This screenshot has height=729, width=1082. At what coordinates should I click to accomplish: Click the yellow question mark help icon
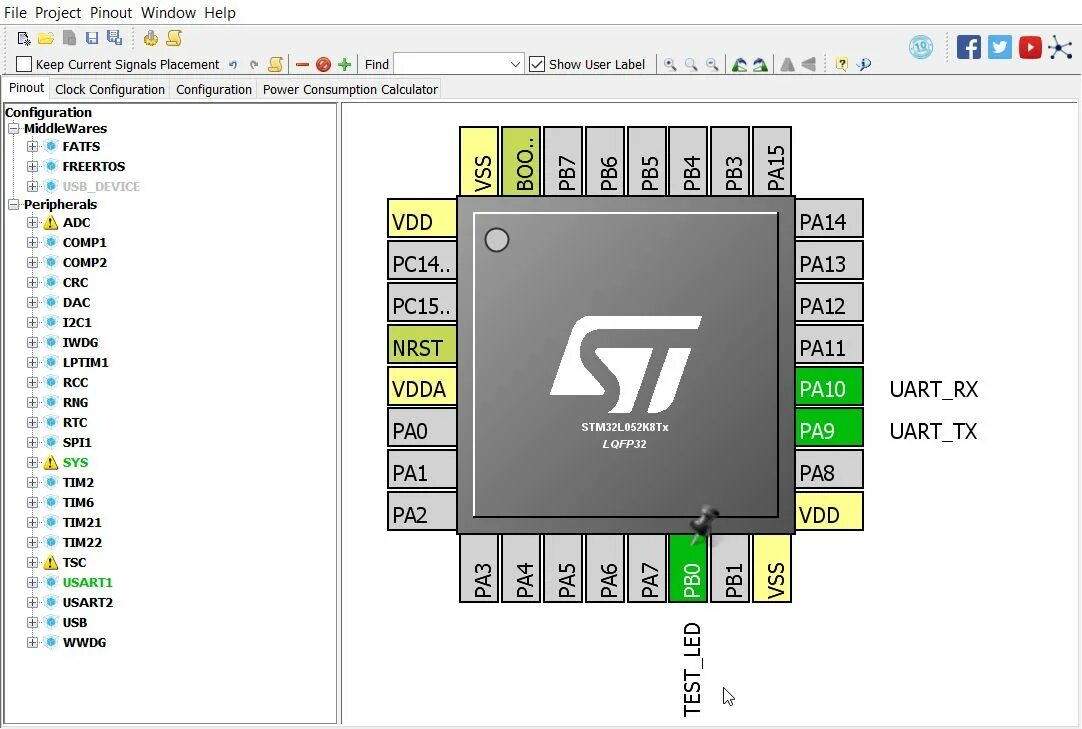coord(841,65)
